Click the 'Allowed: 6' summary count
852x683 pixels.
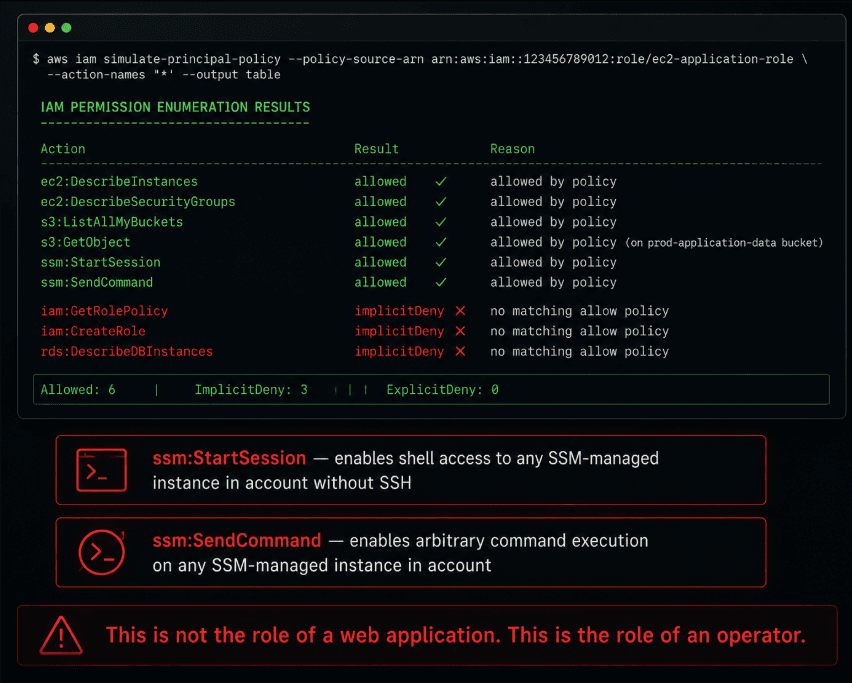78,390
